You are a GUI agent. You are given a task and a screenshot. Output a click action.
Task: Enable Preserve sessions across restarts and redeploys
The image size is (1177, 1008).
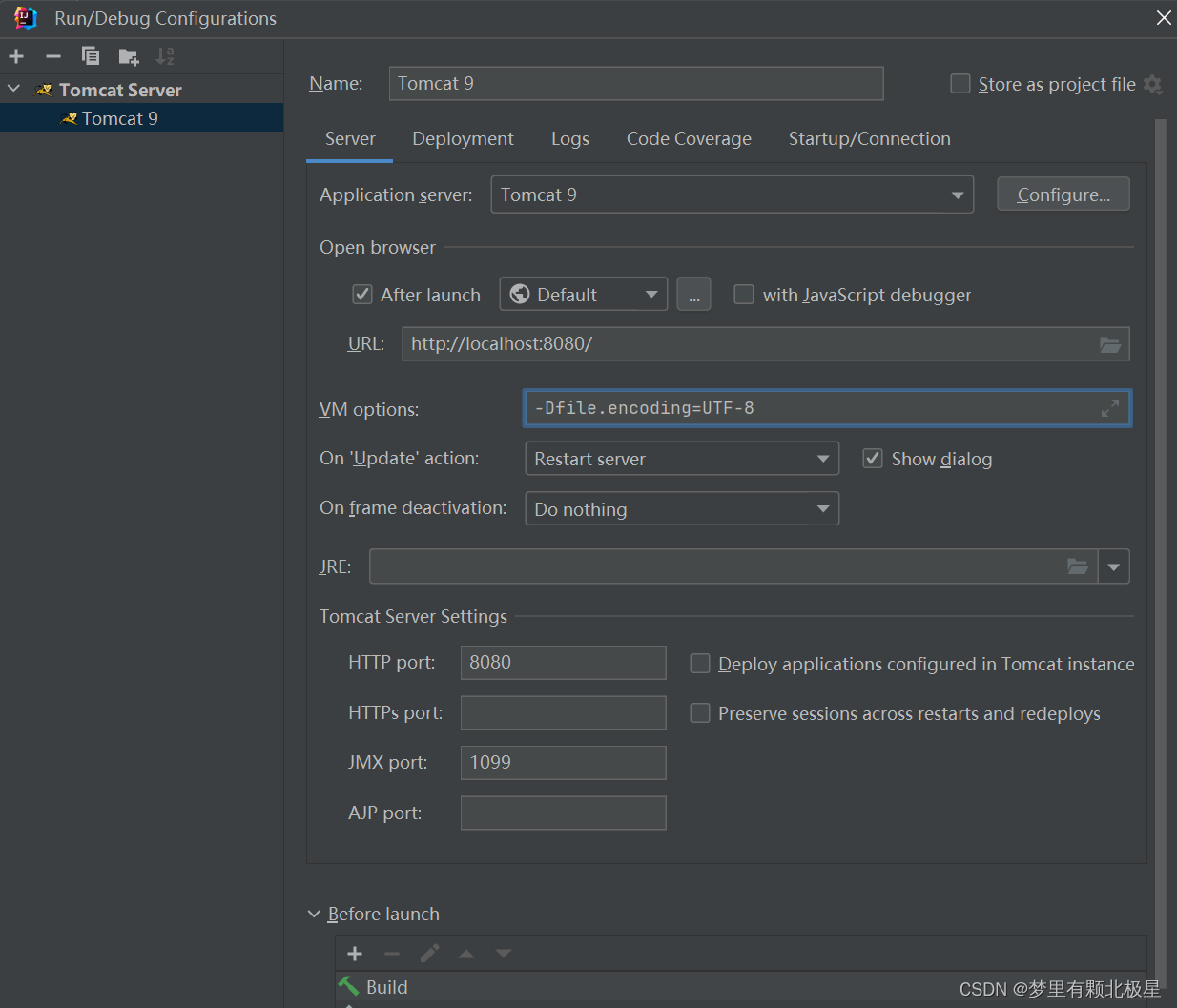point(700,713)
